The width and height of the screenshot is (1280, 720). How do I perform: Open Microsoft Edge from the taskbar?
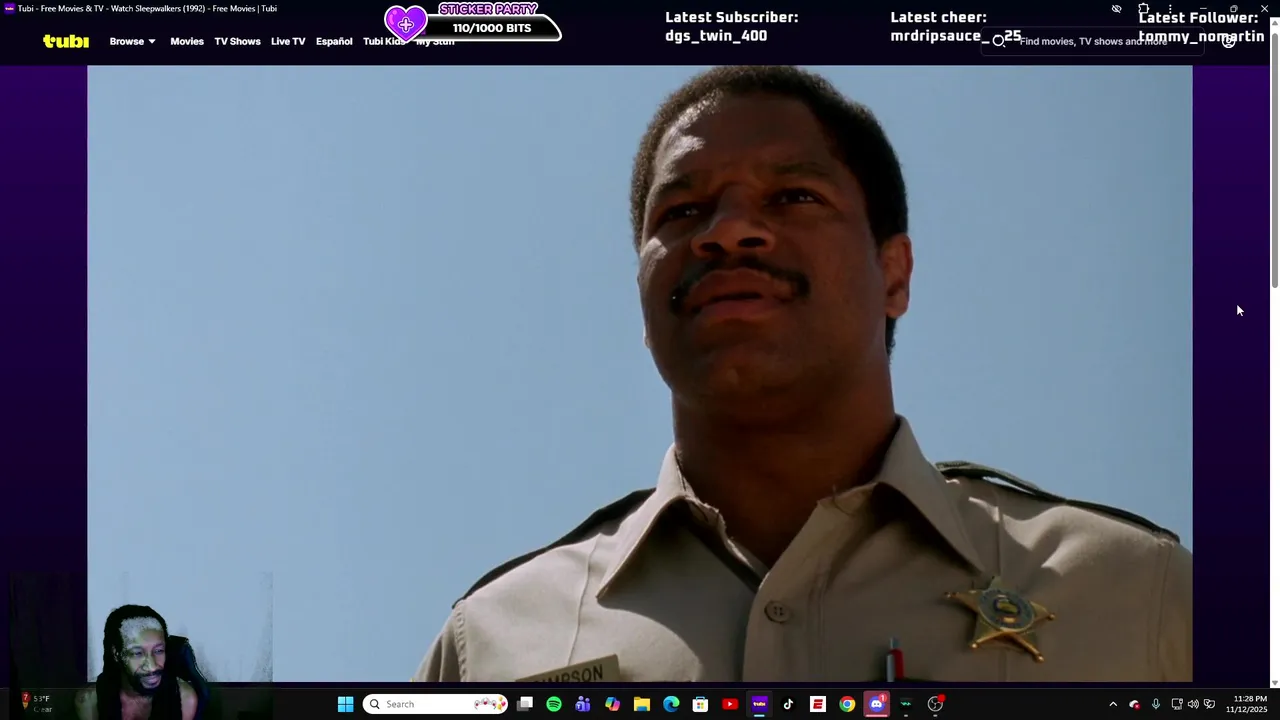(671, 704)
